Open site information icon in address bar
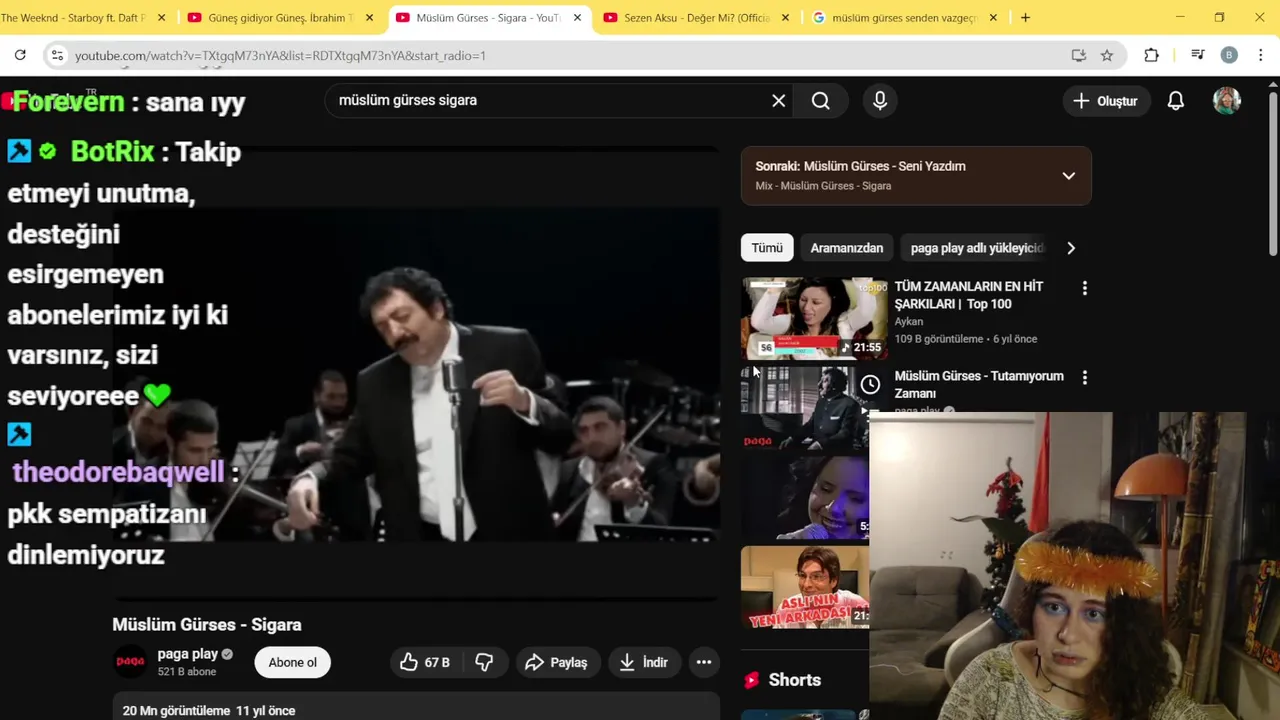The height and width of the screenshot is (720, 1280). [x=57, y=55]
